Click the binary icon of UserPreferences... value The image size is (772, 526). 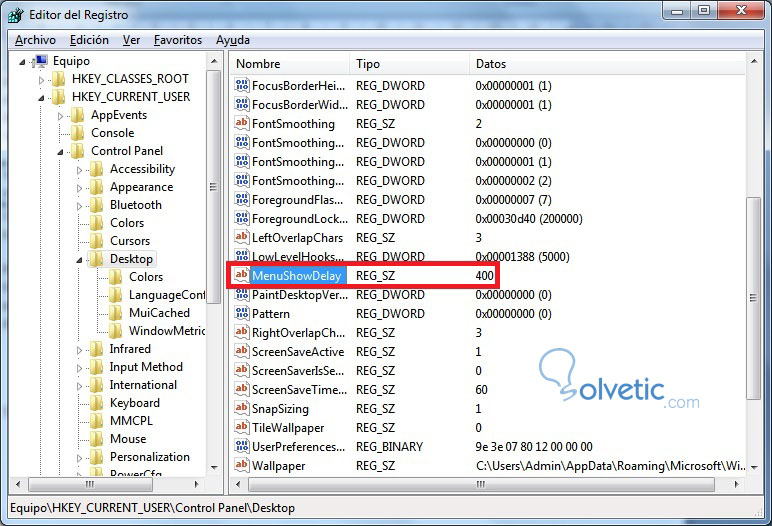242,446
